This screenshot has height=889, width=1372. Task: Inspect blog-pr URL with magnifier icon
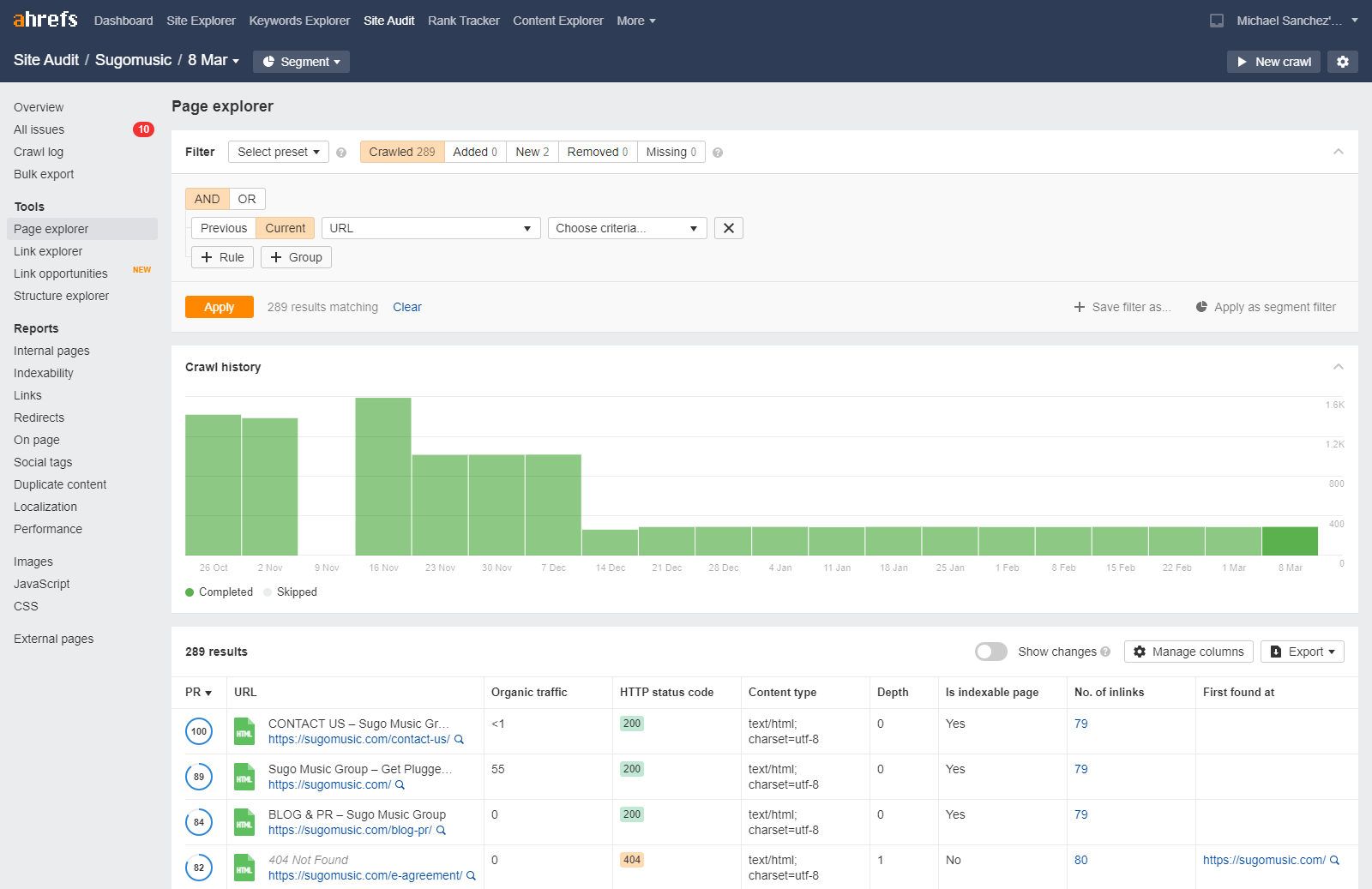pyautogui.click(x=441, y=830)
